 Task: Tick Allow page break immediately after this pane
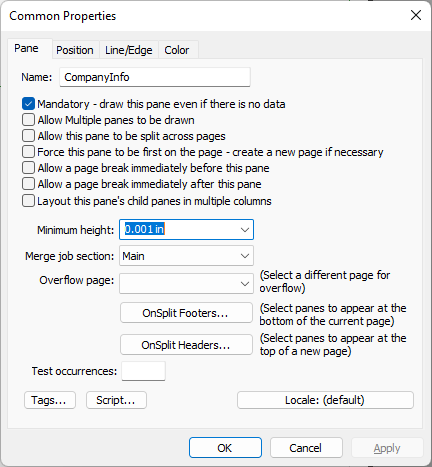click(x=28, y=184)
